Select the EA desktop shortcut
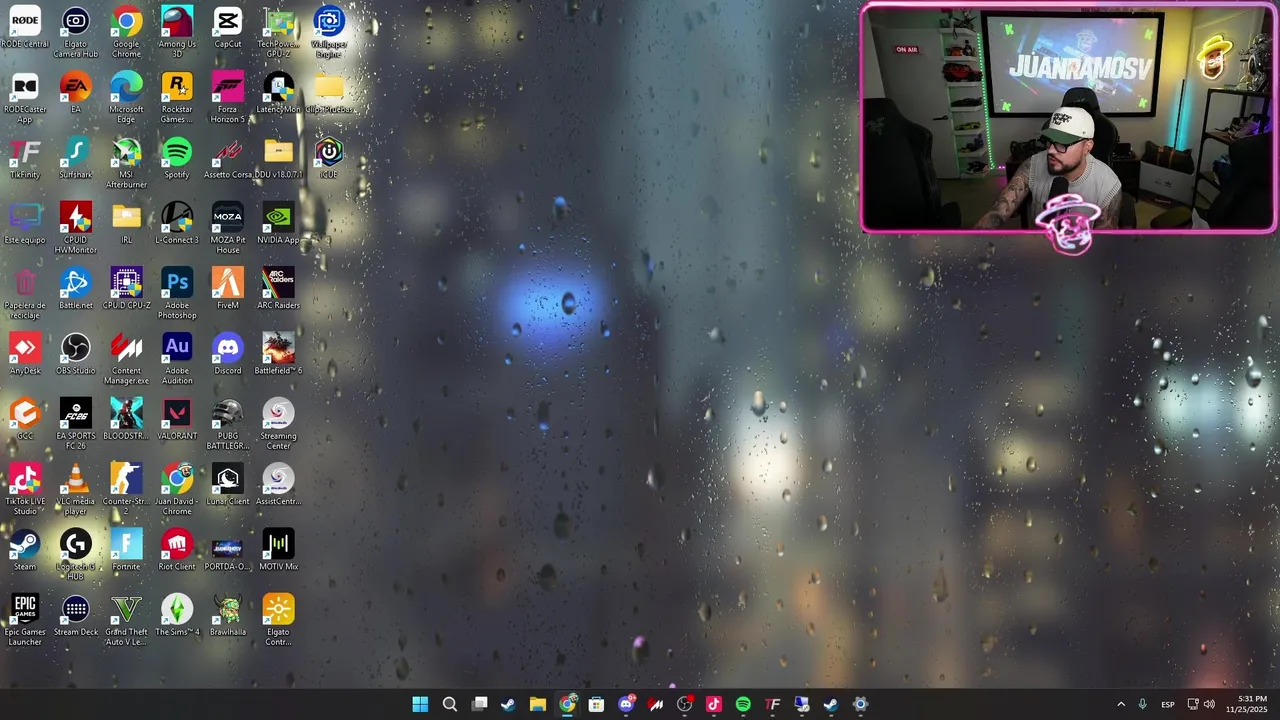Screen dimensions: 1280x720 (x=76, y=93)
